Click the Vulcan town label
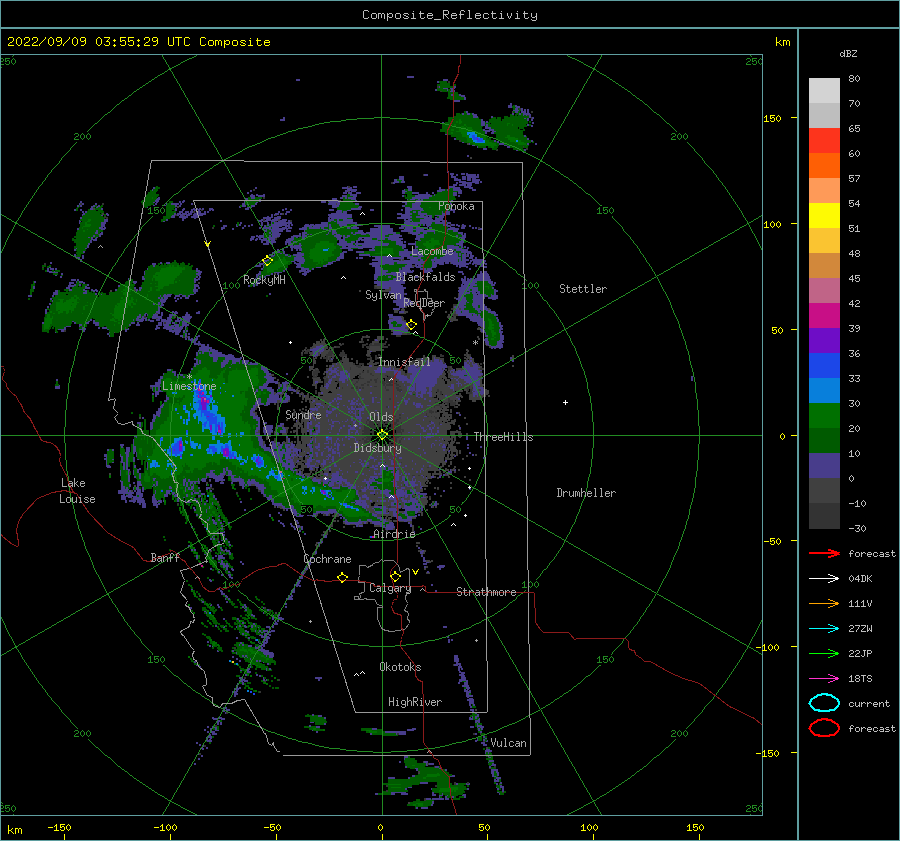This screenshot has width=900, height=841. coord(508,743)
